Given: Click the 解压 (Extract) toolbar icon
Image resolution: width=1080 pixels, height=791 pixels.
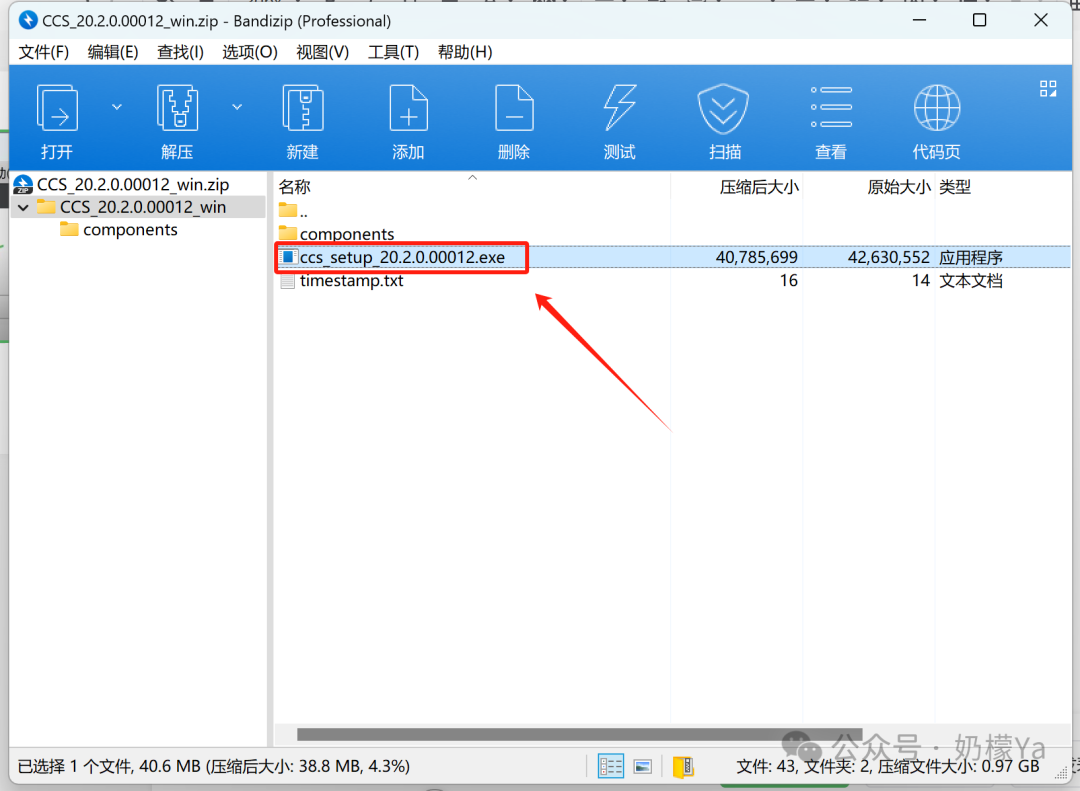Looking at the screenshot, I should 178,107.
